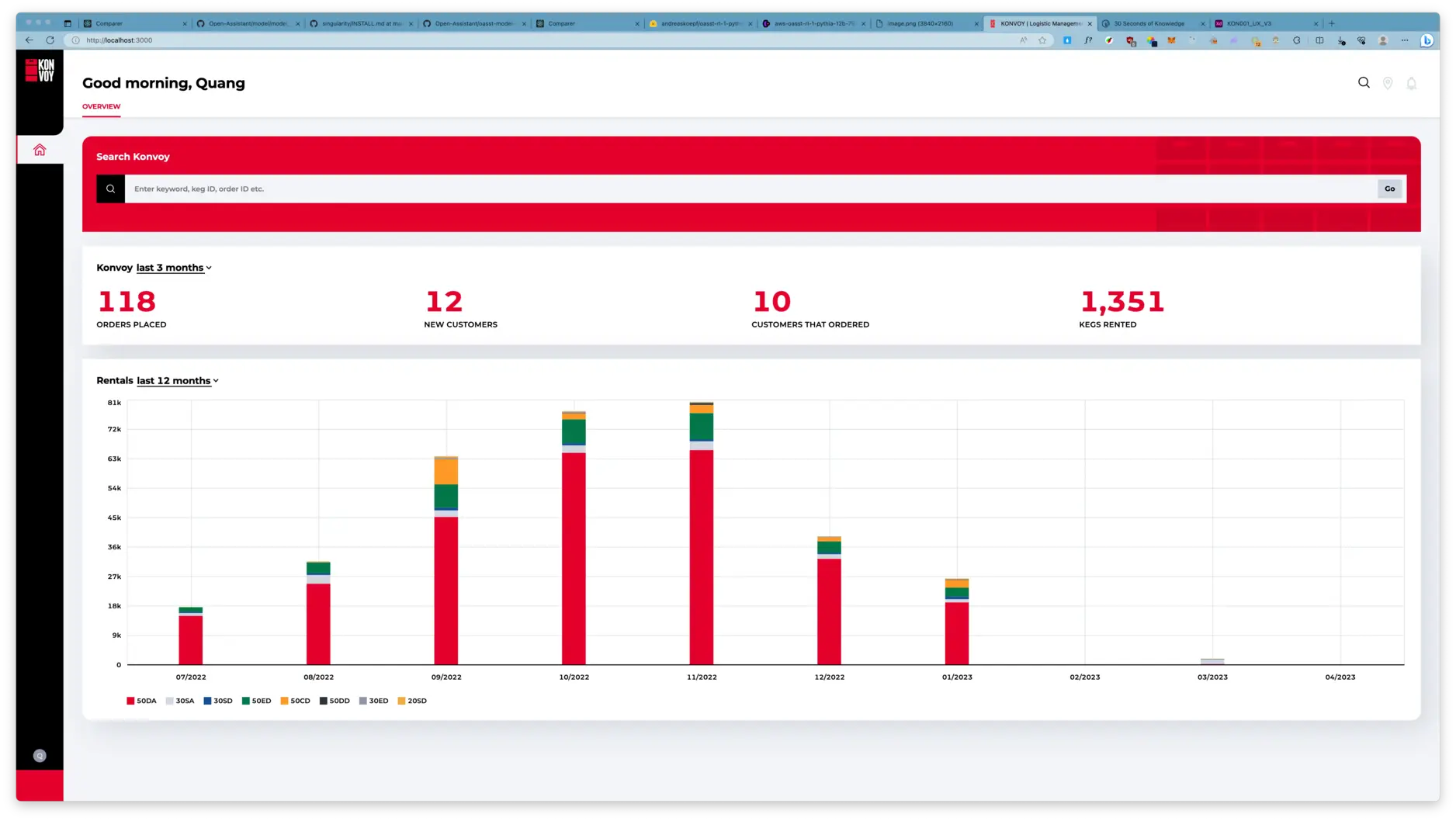Viewport: 1456px width, 821px height.
Task: Open the Bing sidebar button
Action: (x=1427, y=40)
